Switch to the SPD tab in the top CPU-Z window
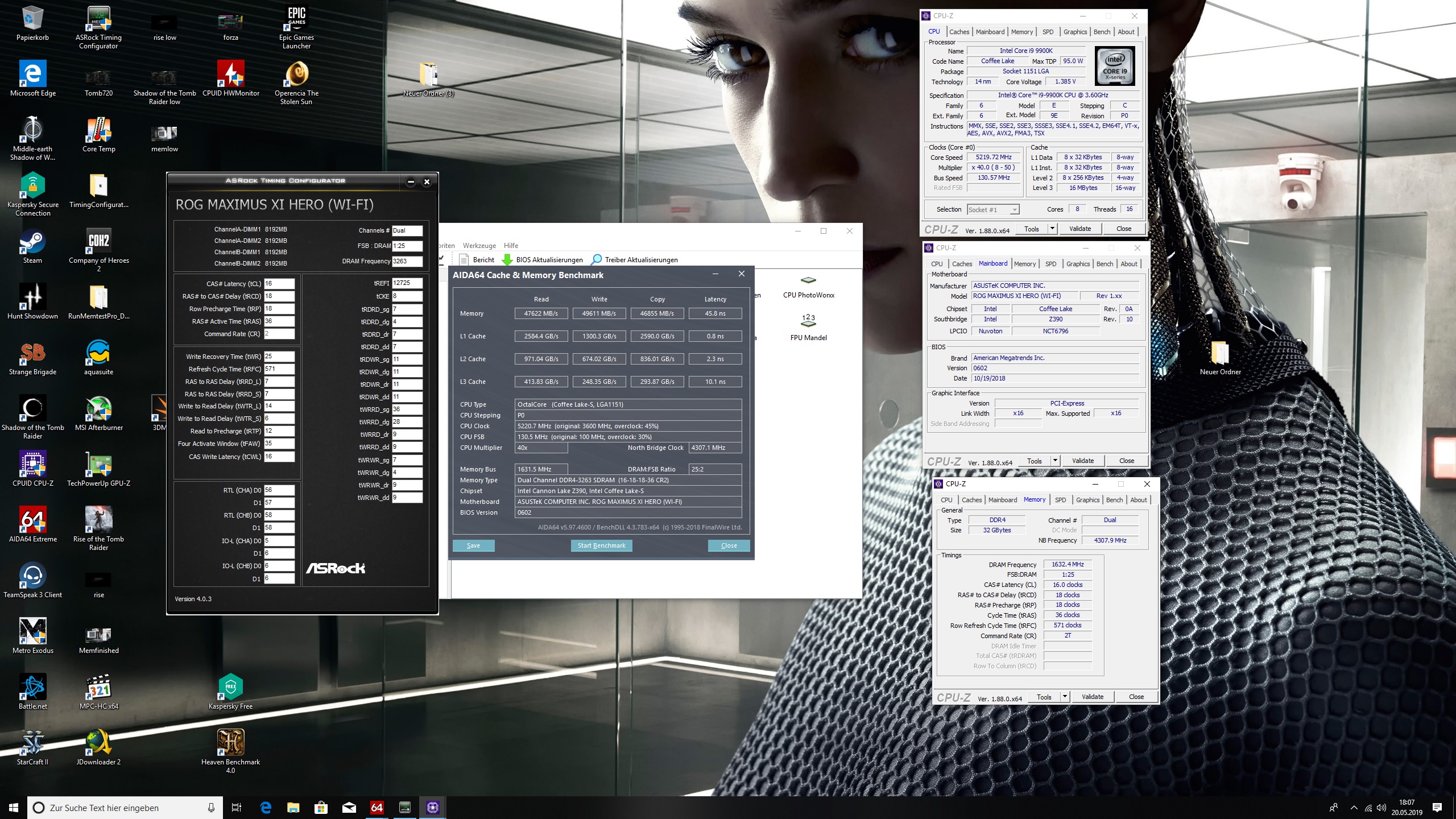 pos(1048,32)
